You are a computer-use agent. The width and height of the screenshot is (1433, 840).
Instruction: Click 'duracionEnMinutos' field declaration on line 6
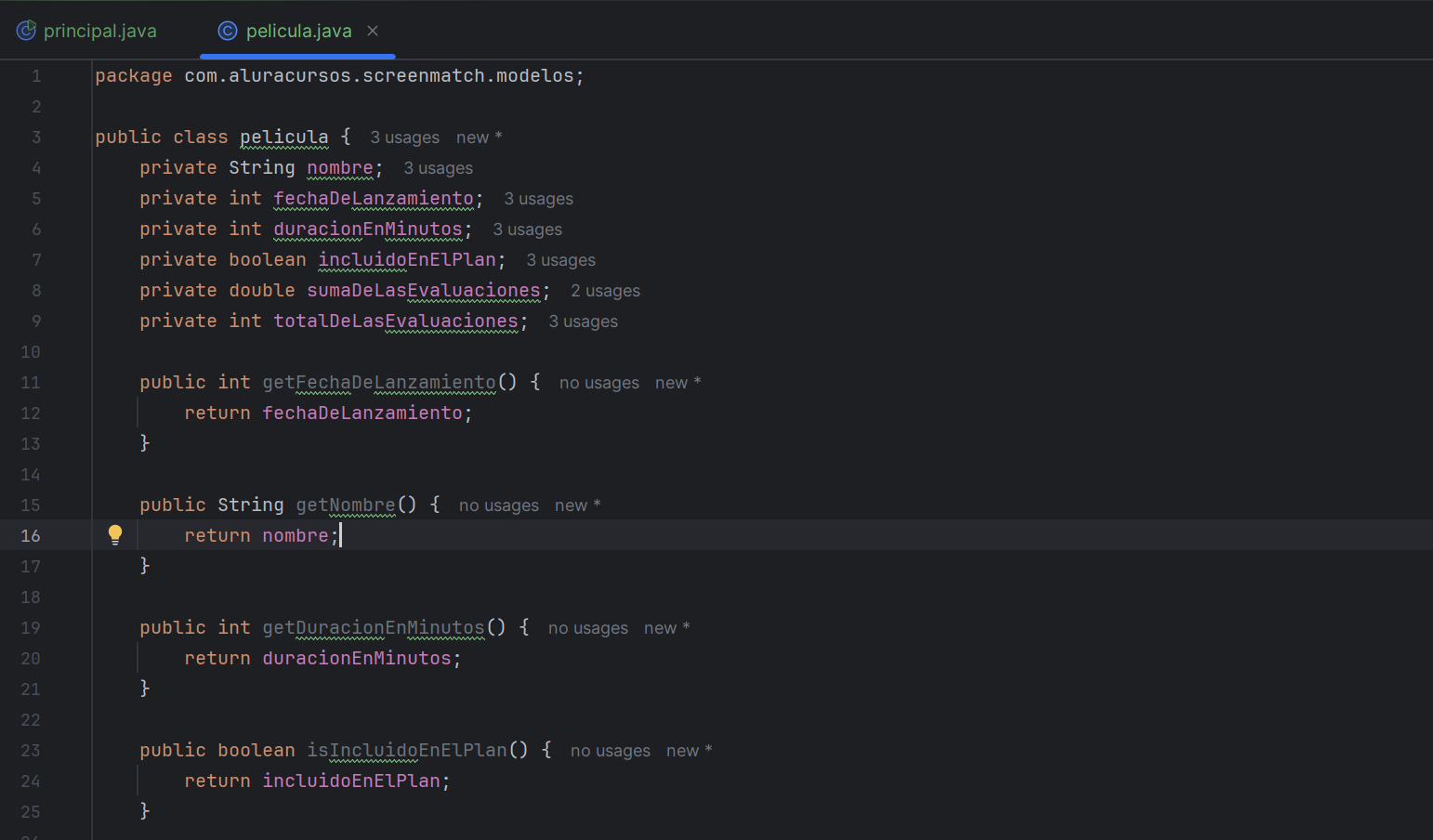368,229
